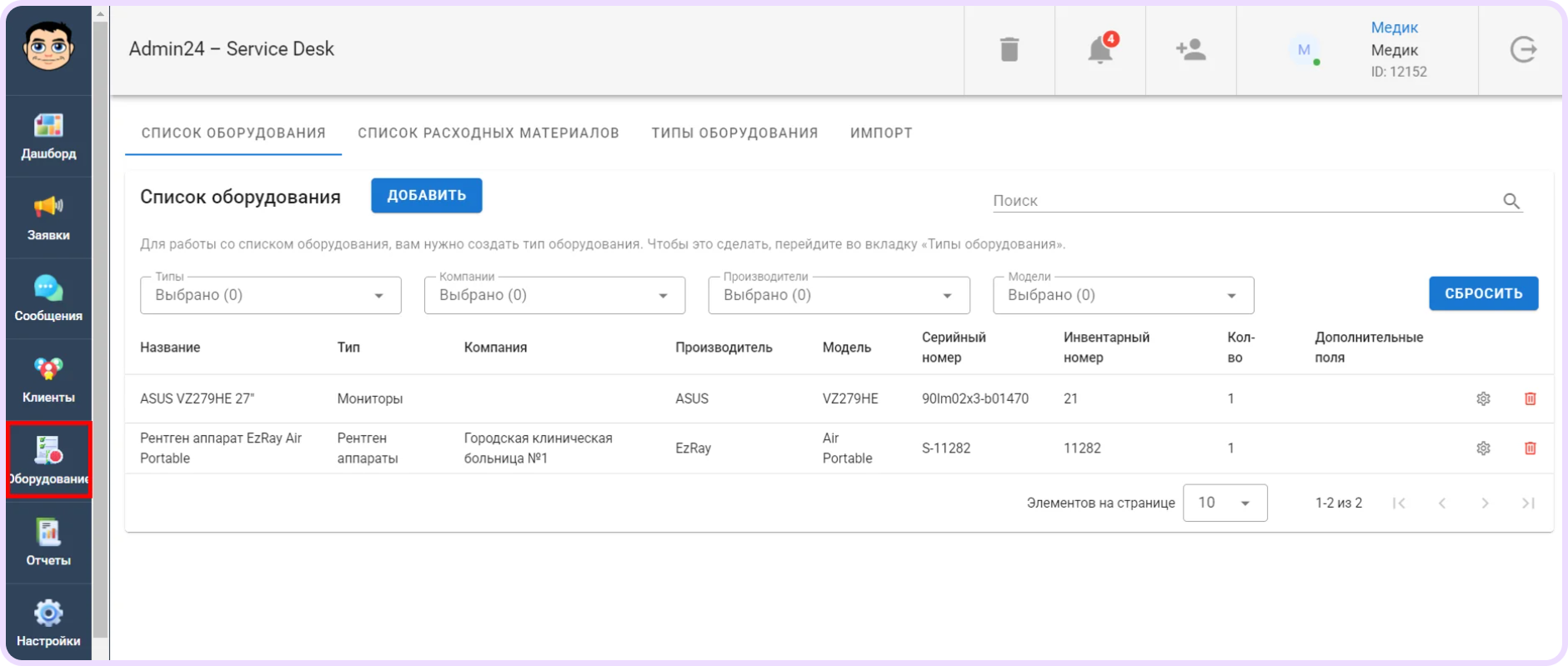1568x666 pixels.
Task: Click the add user icon
Action: point(1190,49)
